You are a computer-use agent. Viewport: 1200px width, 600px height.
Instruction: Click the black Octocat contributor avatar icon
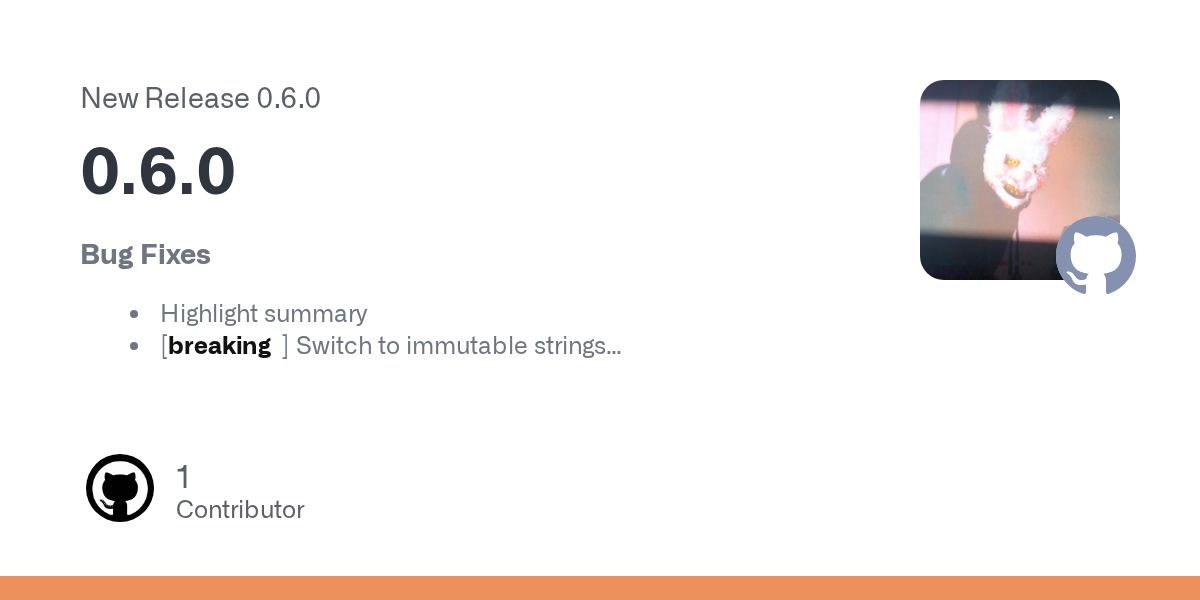tap(120, 488)
